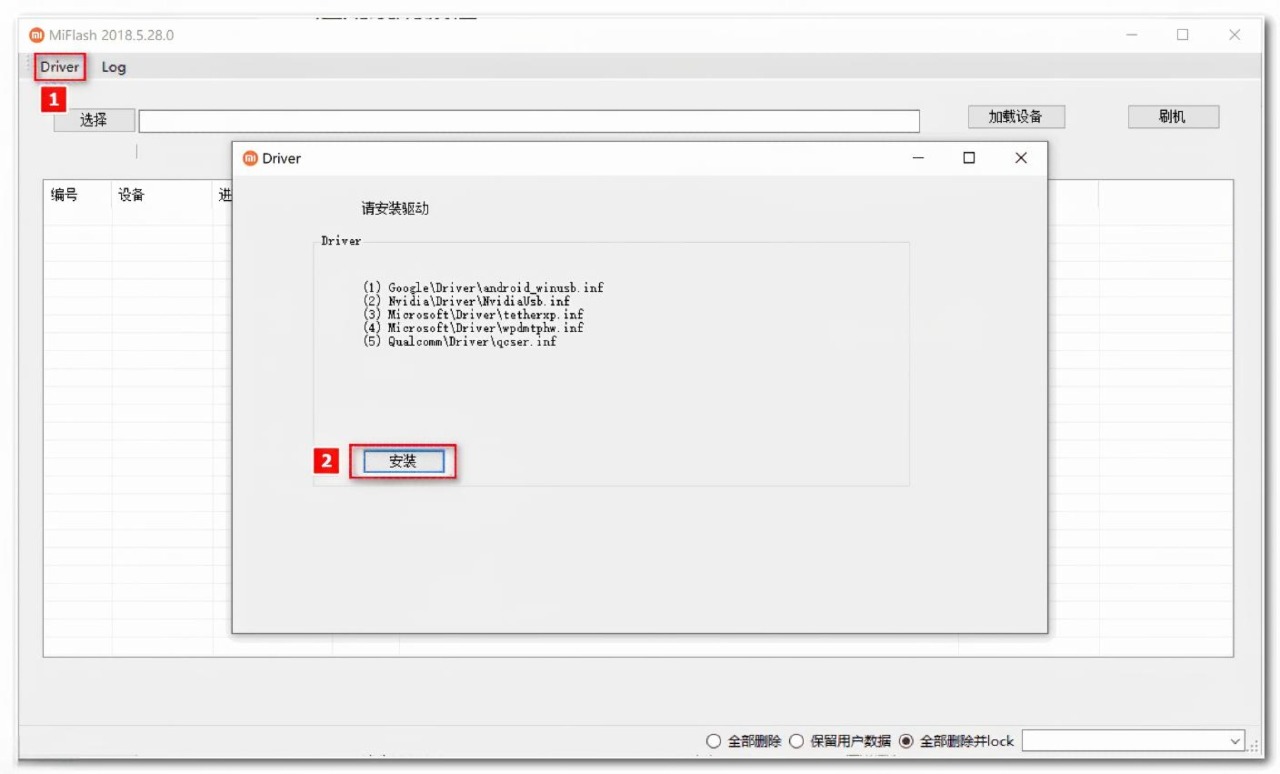Click the 安装 button in Driver dialog
Image resolution: width=1280 pixels, height=774 pixels.
403,461
